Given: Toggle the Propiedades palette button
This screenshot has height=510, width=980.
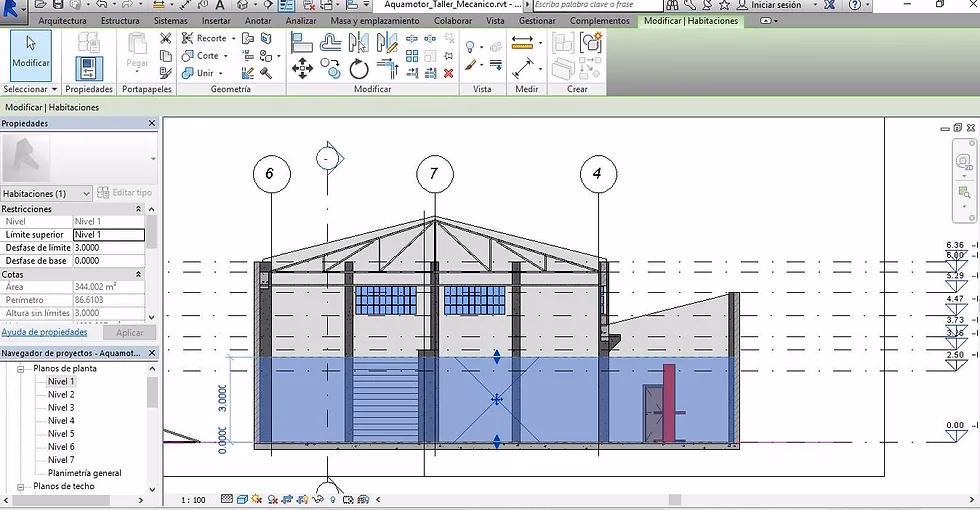Looking at the screenshot, I should pyautogui.click(x=89, y=68).
